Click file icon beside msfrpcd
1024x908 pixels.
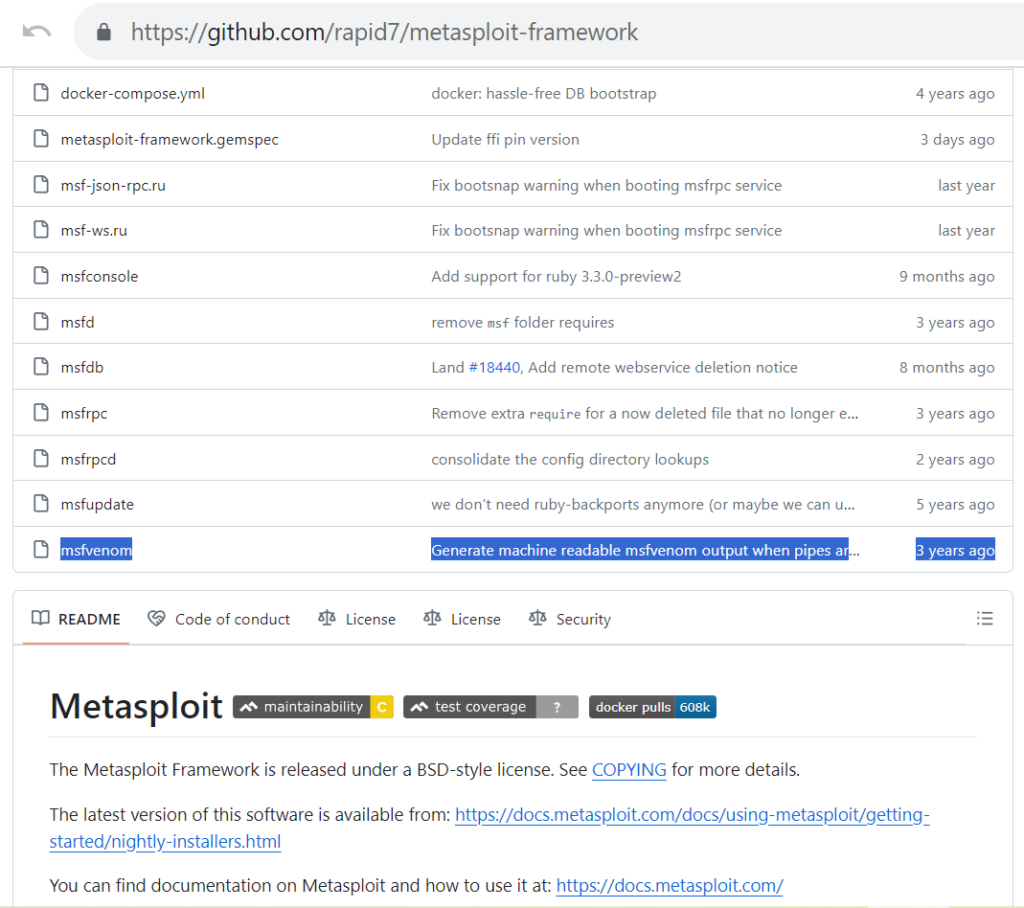pyautogui.click(x=41, y=459)
